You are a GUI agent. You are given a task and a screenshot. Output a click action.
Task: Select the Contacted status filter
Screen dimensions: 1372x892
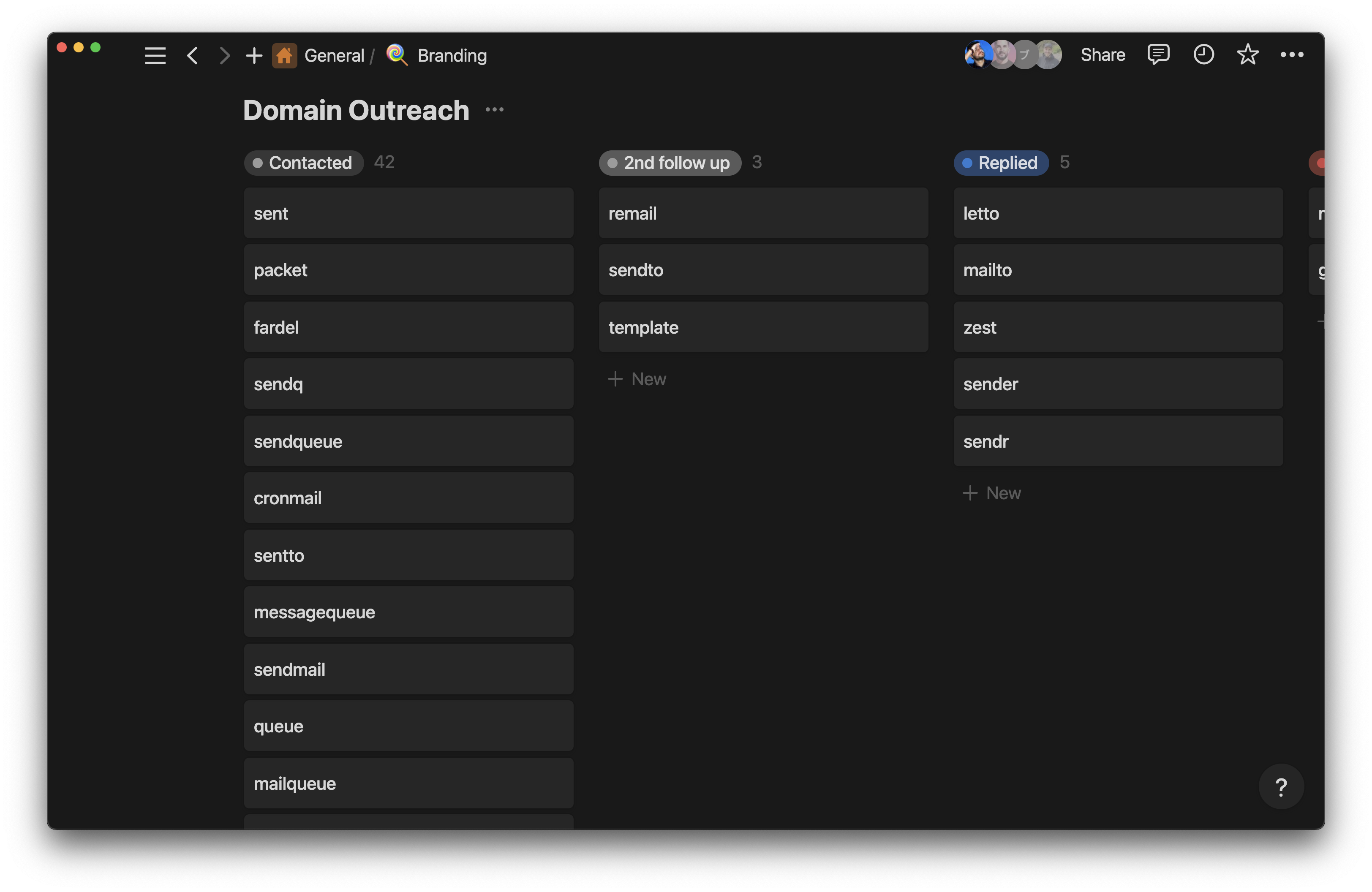[x=303, y=163]
